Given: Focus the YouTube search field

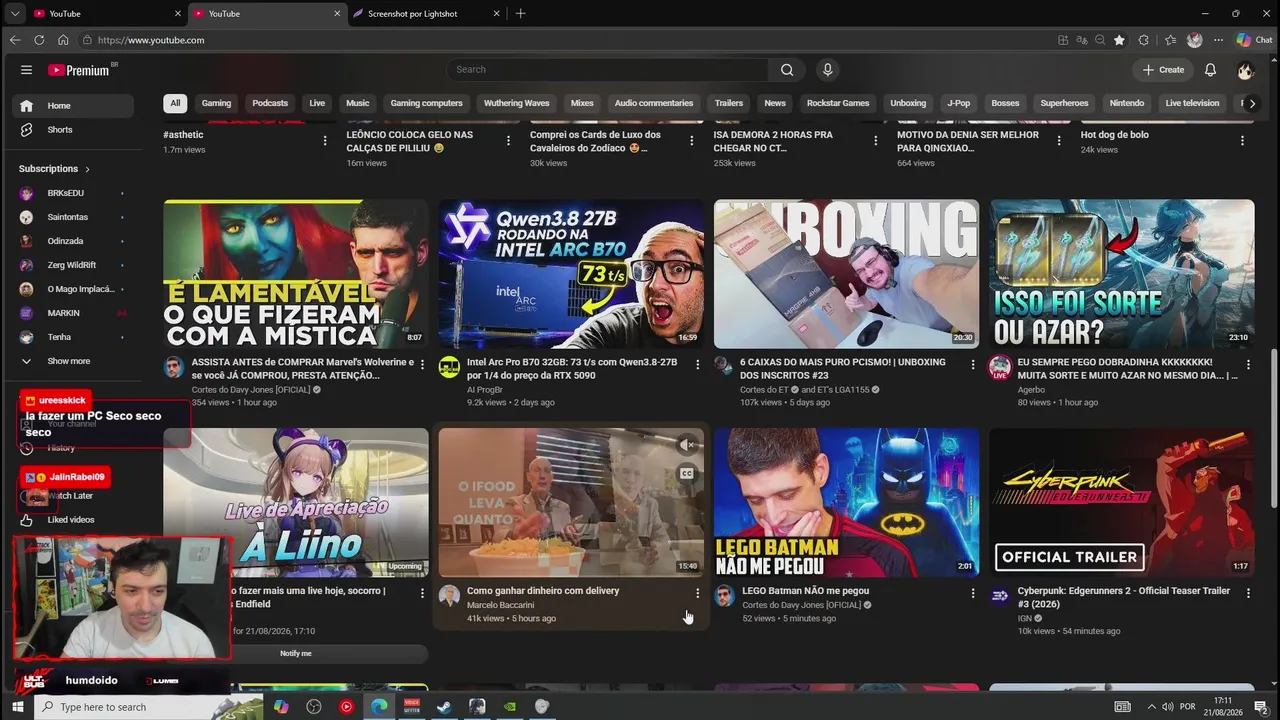Looking at the screenshot, I should (x=607, y=70).
